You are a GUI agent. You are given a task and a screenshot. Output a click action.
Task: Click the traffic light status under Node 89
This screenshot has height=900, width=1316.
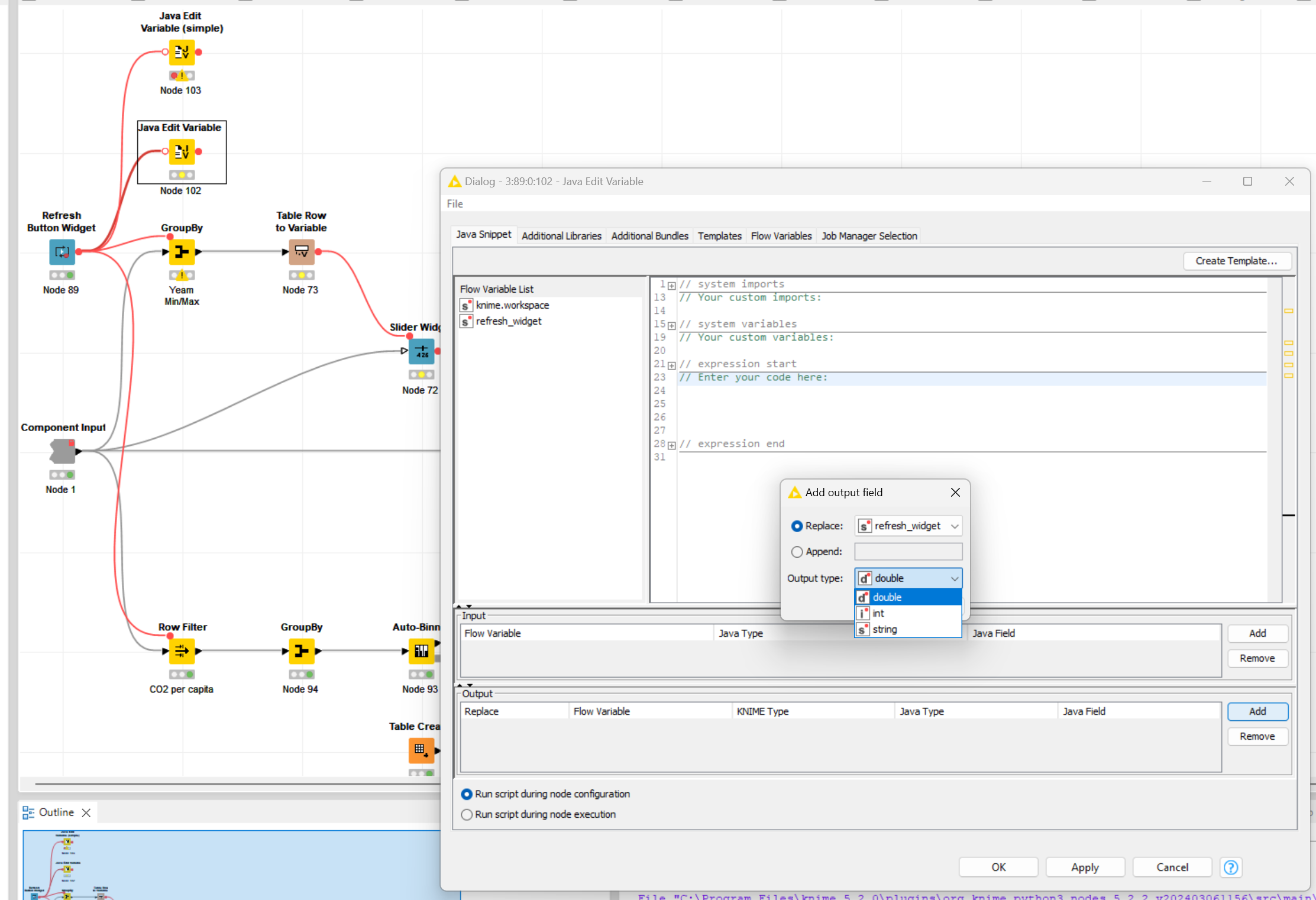[x=62, y=275]
